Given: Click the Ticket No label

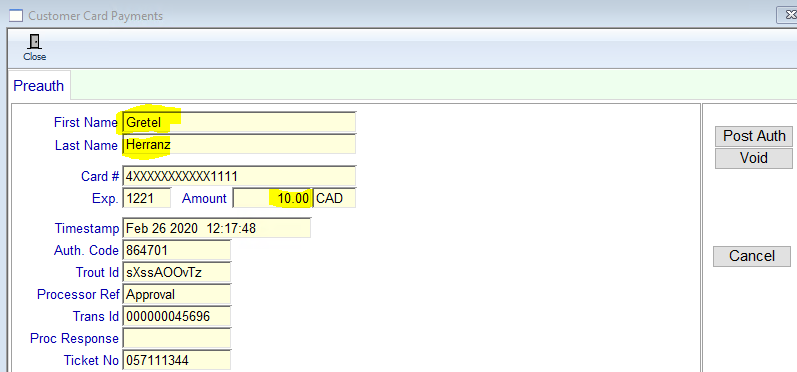Looking at the screenshot, I should tap(91, 360).
